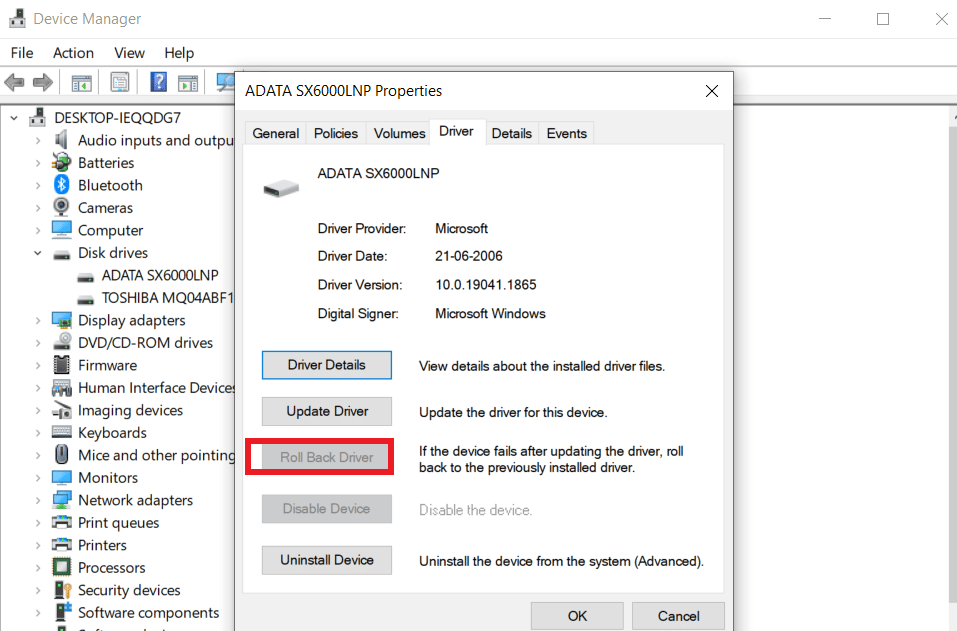Click the Show/Hide Console Tree toolbar icon

click(x=81, y=82)
